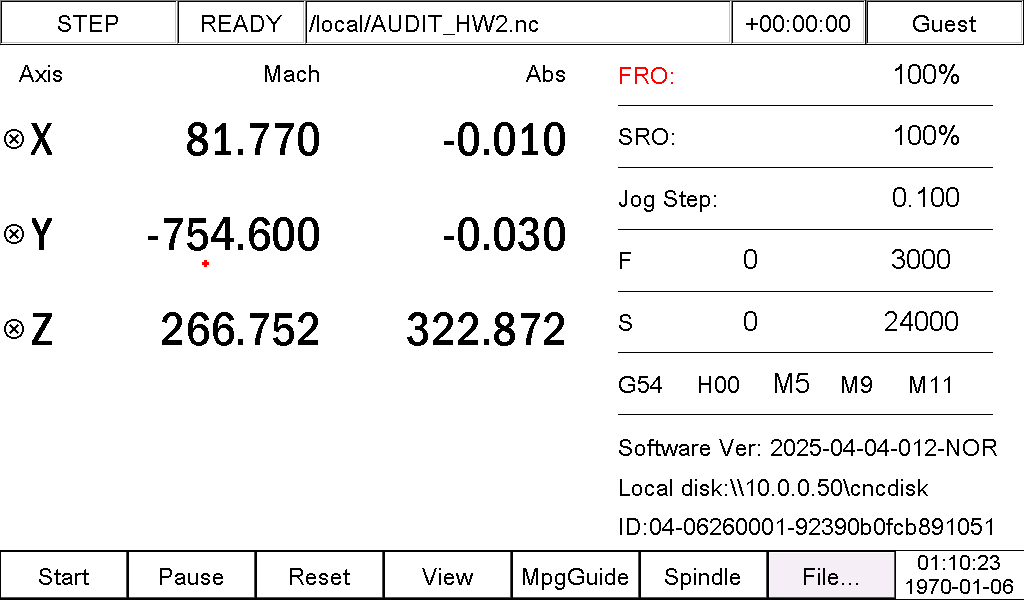This screenshot has width=1024, height=600.
Task: Click the READY status field
Action: coord(241,23)
